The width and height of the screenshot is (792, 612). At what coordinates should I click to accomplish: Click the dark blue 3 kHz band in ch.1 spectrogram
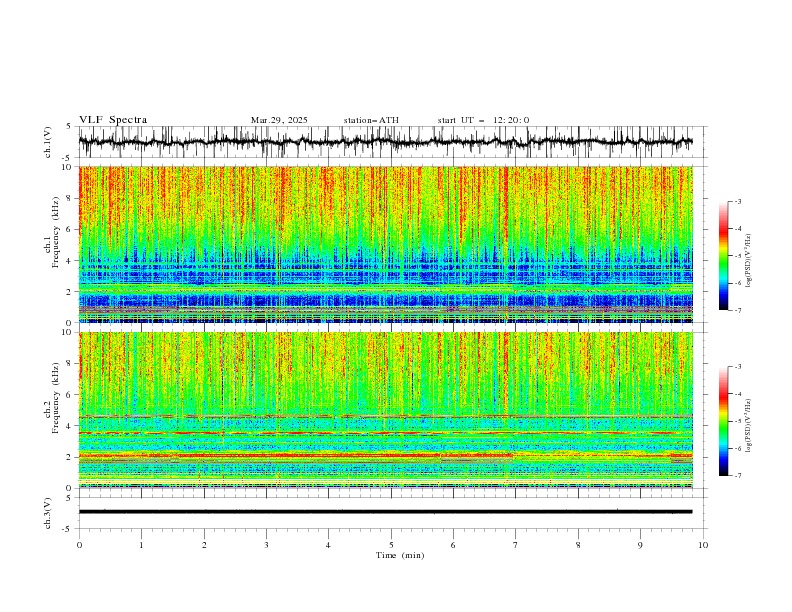[386, 276]
